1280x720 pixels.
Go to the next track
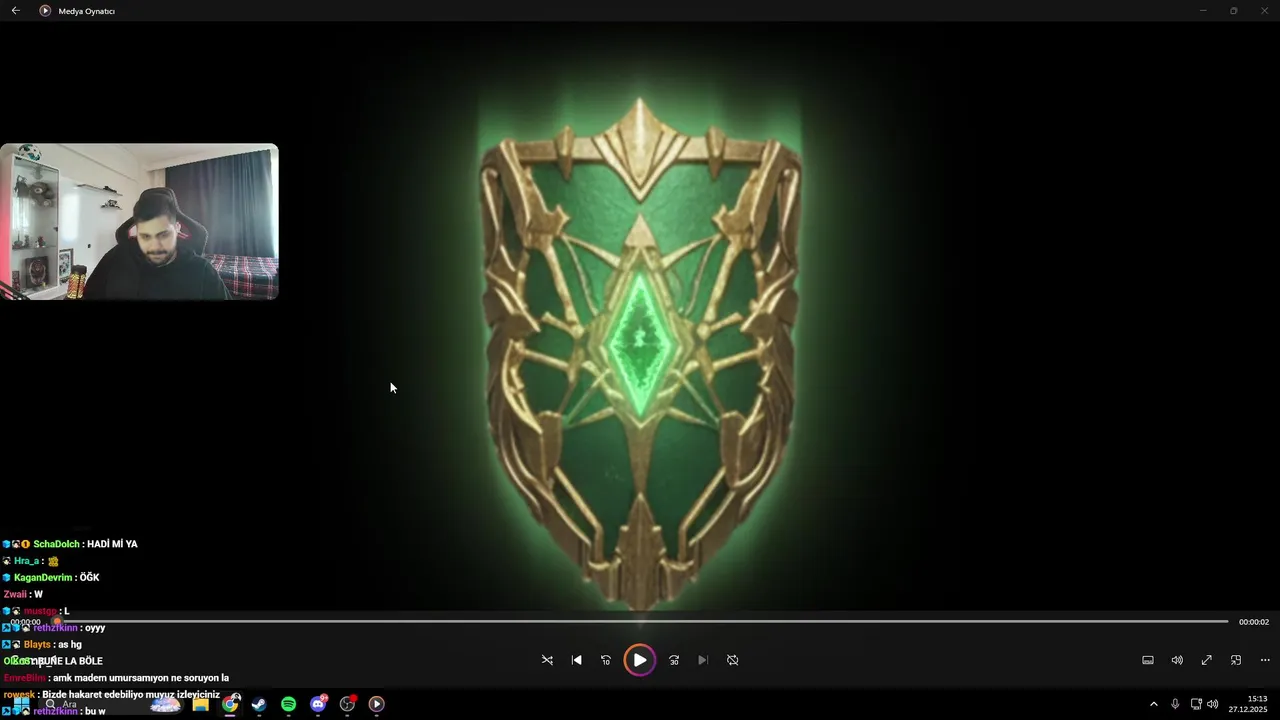pos(703,660)
